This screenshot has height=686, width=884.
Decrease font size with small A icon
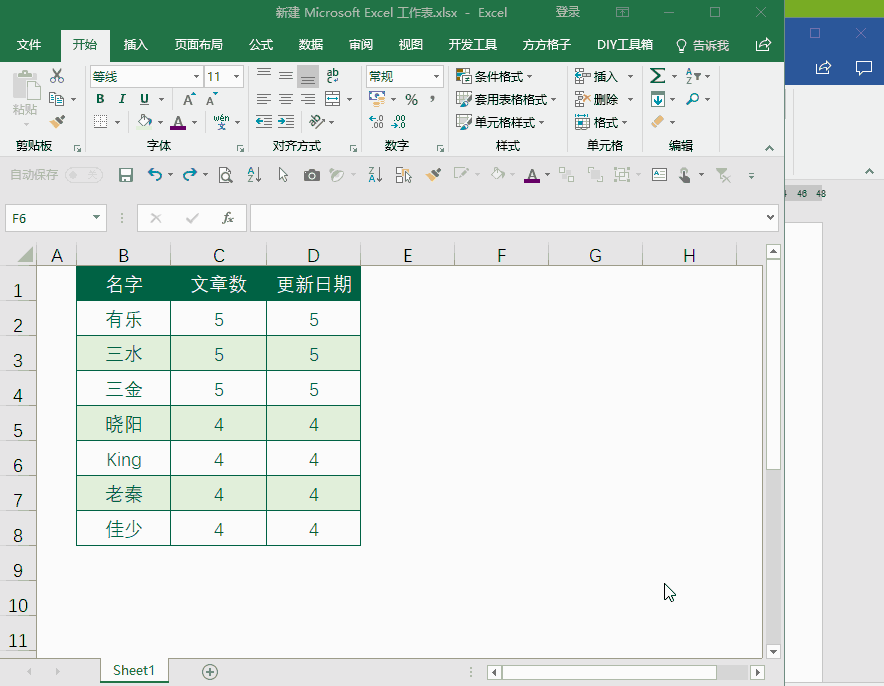211,99
